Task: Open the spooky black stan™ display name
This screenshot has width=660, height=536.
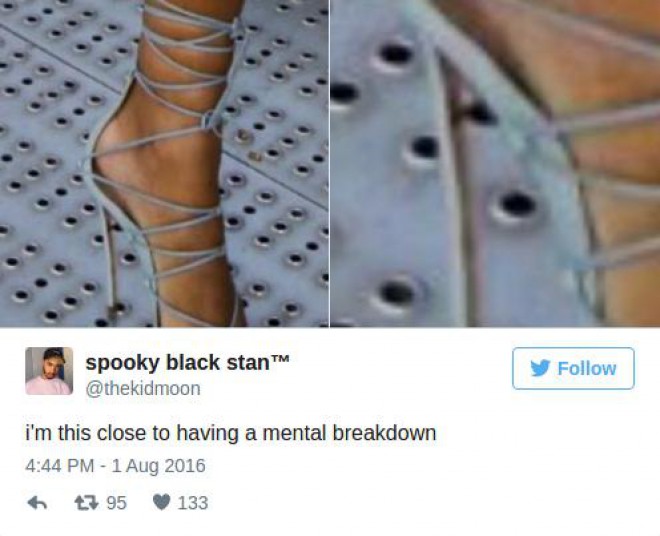Action: 187,362
